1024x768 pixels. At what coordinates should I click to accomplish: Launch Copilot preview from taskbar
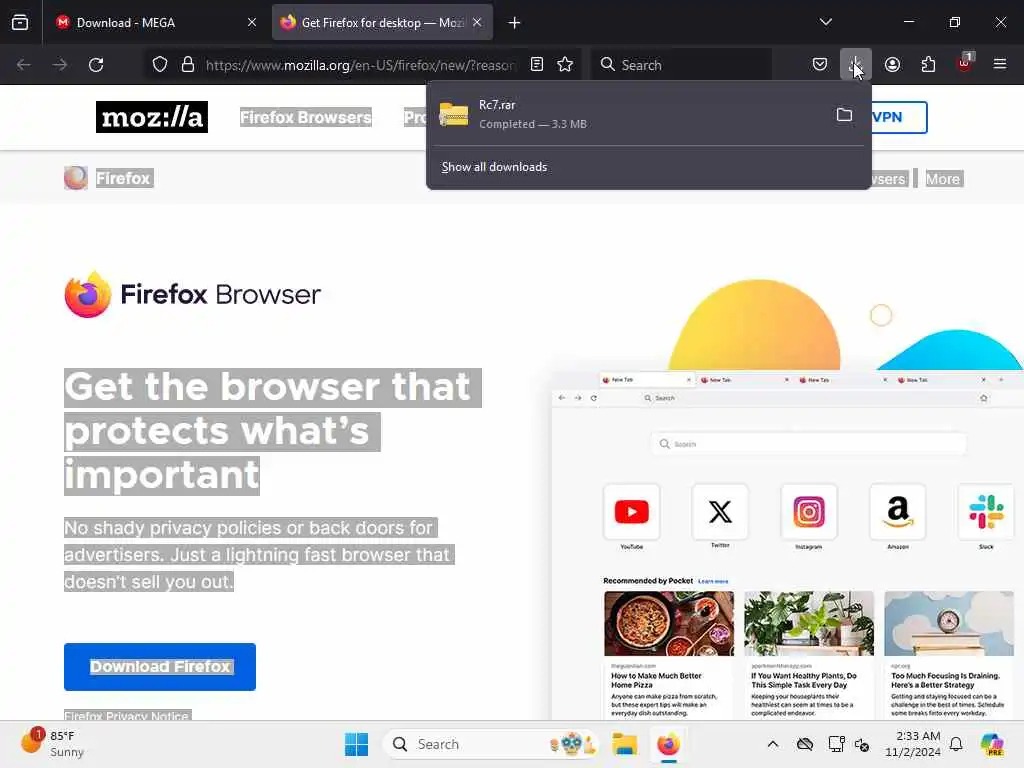coord(993,744)
